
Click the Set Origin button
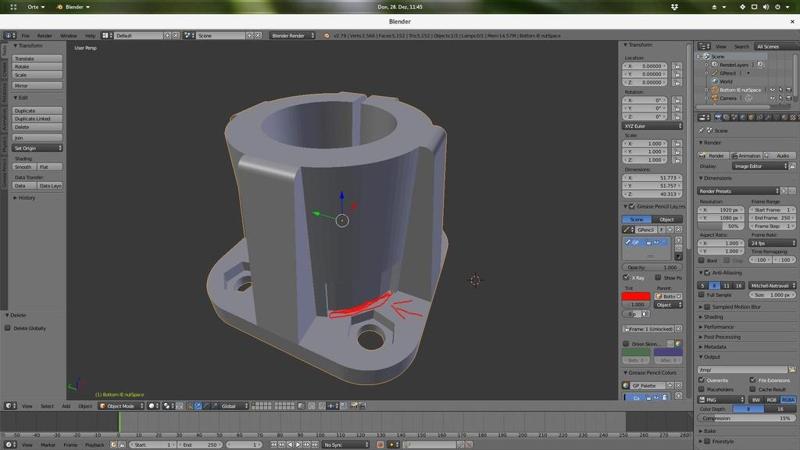[39, 147]
